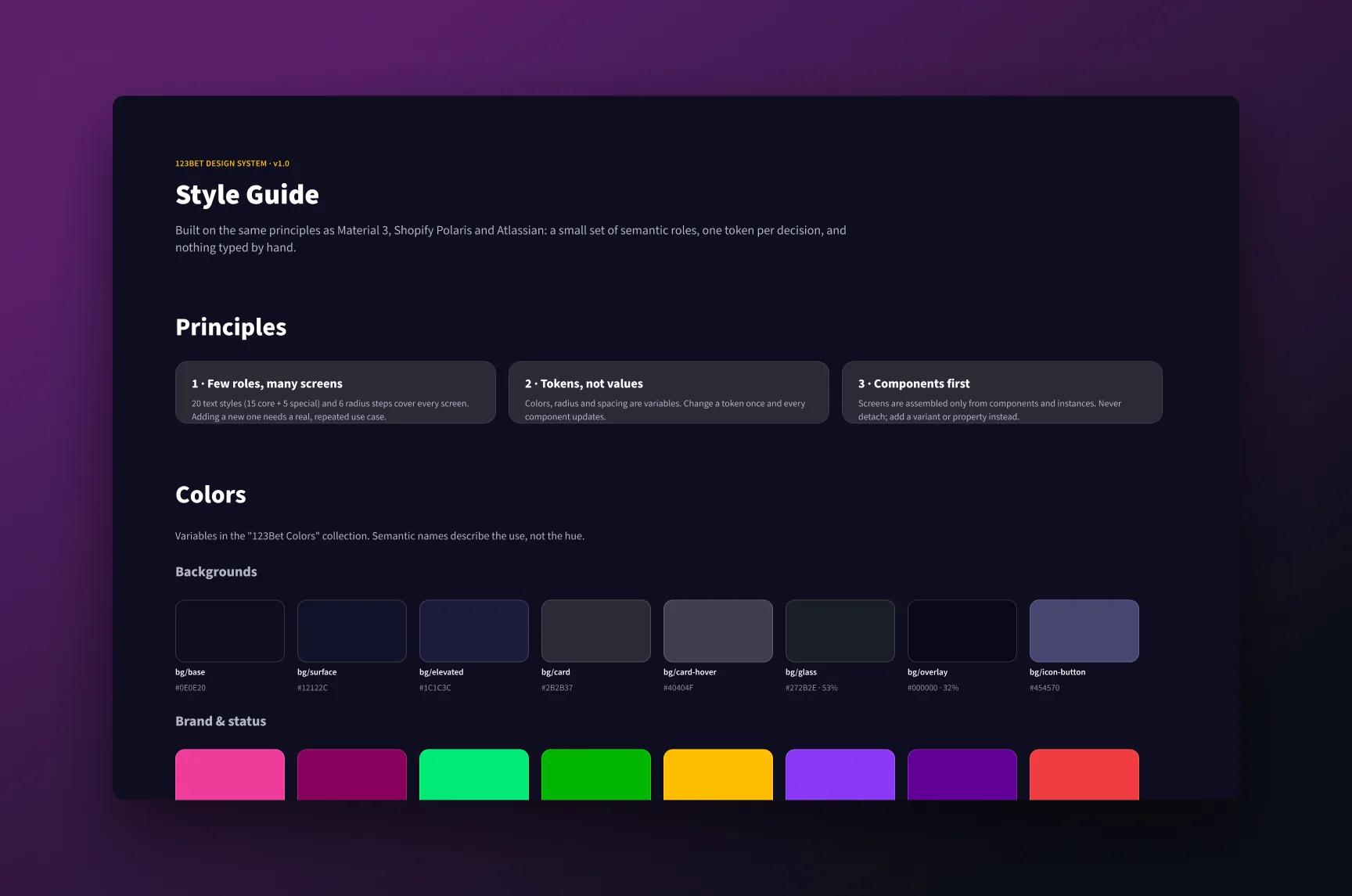Select the dark magenta brand swatch
Screen dimensions: 1352x896
click(x=352, y=775)
